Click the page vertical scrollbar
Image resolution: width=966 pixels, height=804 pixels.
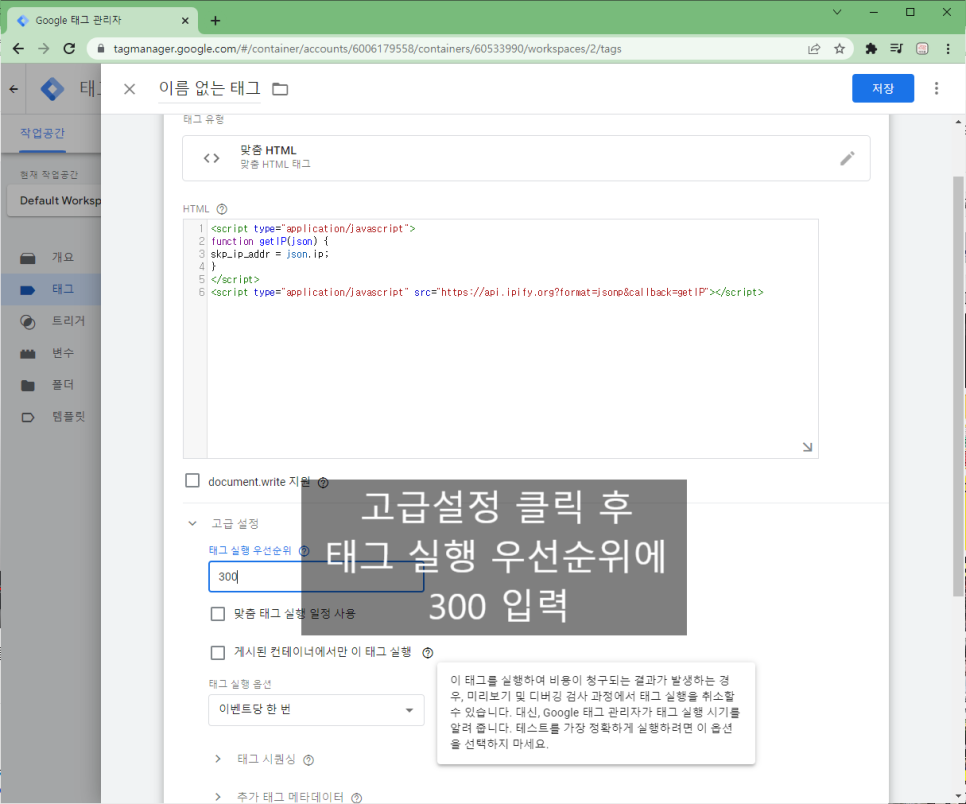[x=958, y=385]
